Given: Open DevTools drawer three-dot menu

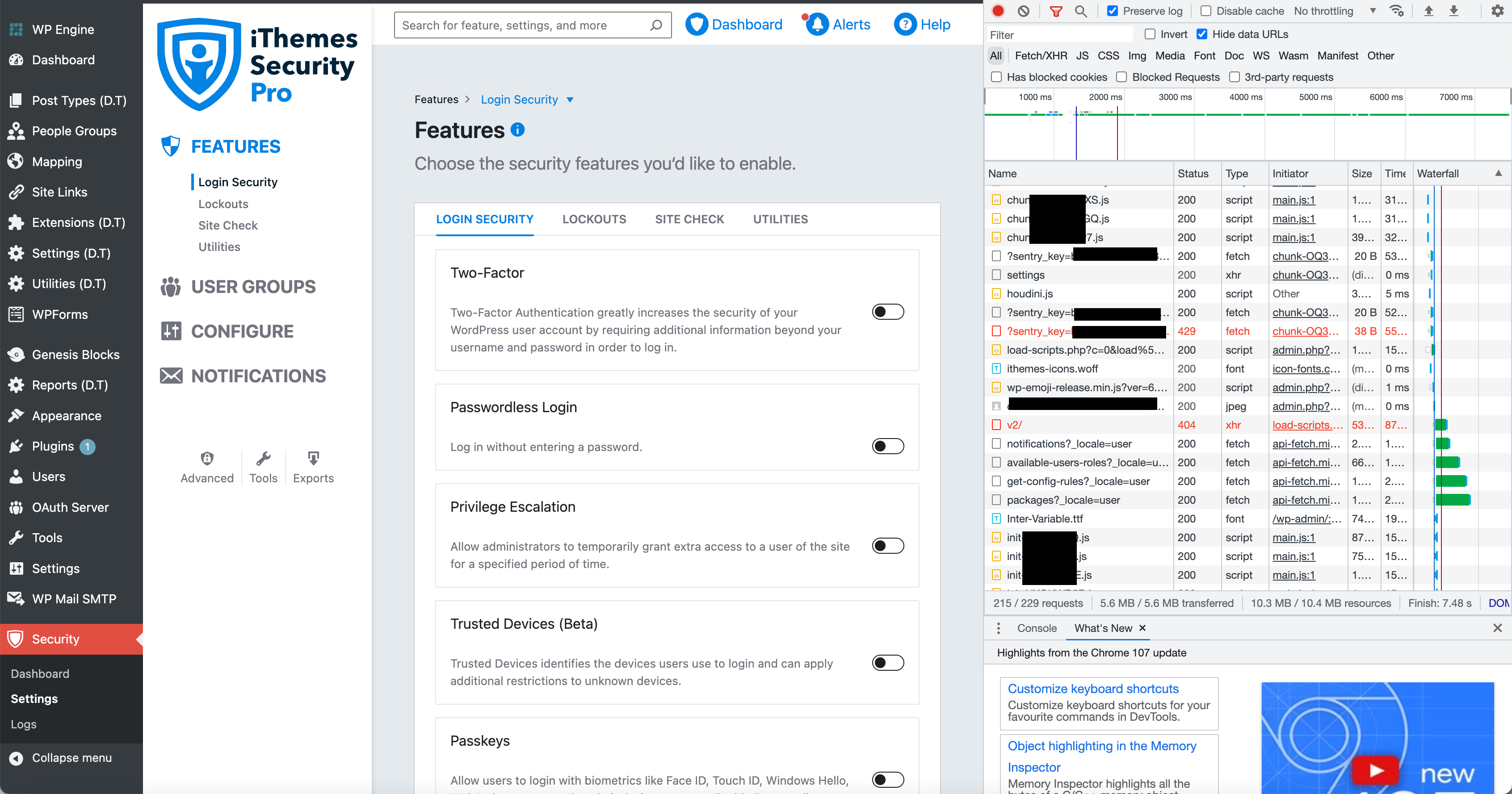Looking at the screenshot, I should tap(999, 628).
